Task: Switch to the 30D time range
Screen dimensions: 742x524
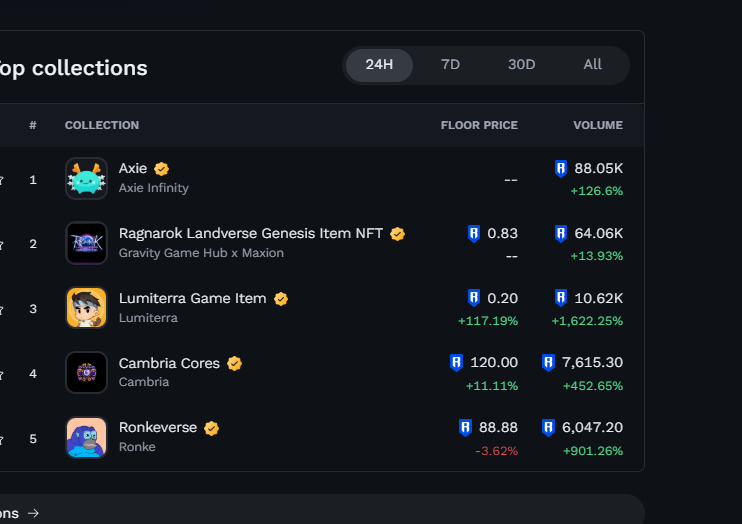Action: tap(521, 65)
